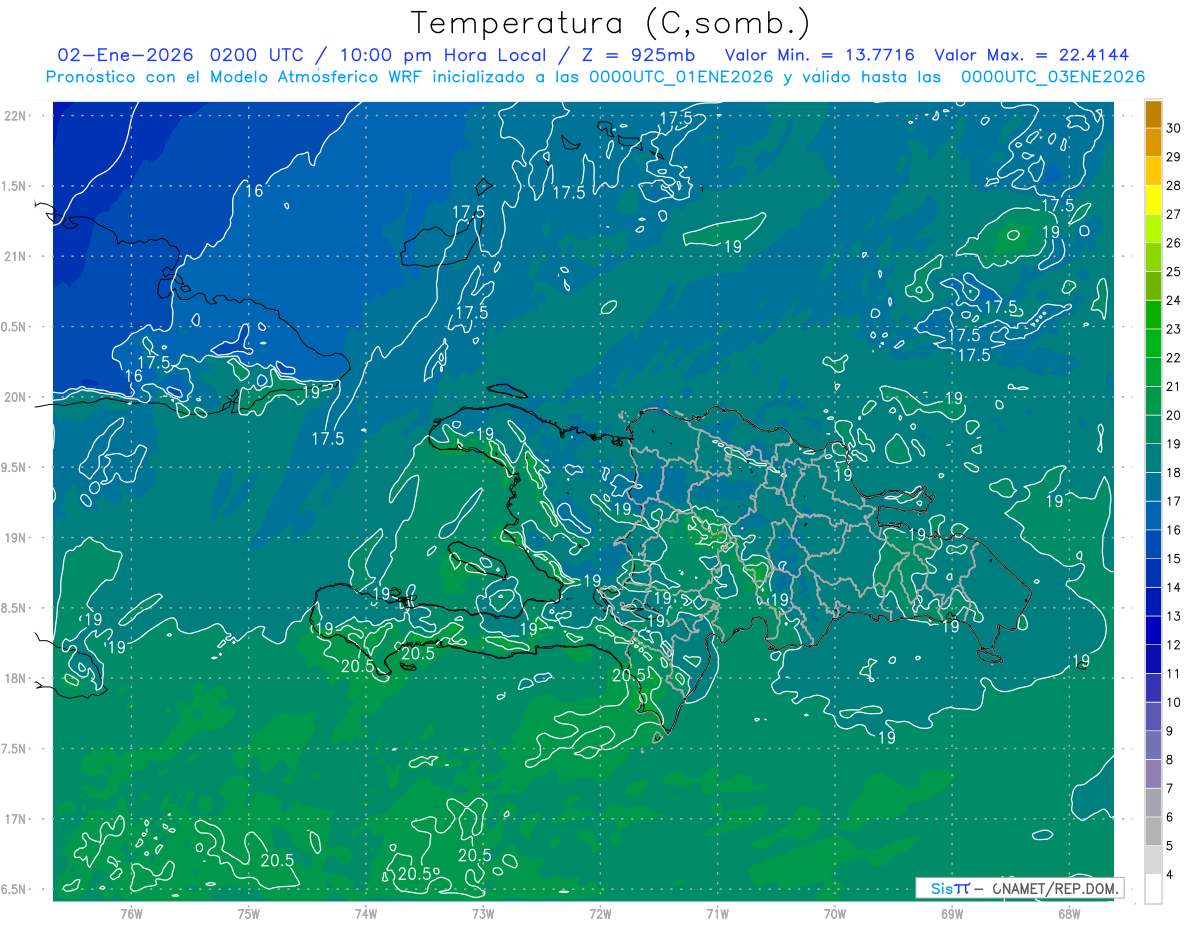Image resolution: width=1200 pixels, height=927 pixels.
Task: Click the '76W' longitude label
Action: click(131, 914)
